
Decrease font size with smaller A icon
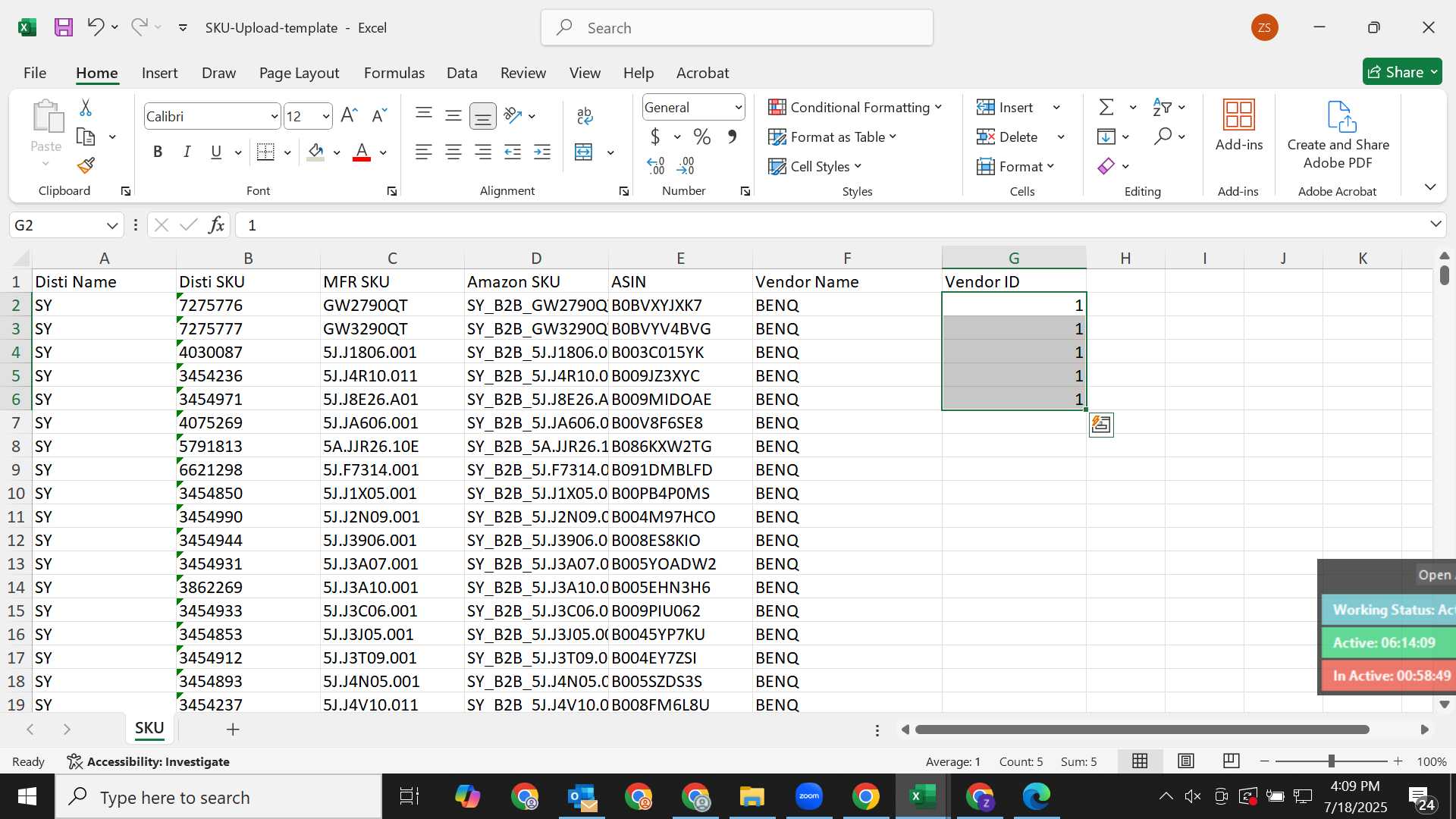tap(379, 116)
